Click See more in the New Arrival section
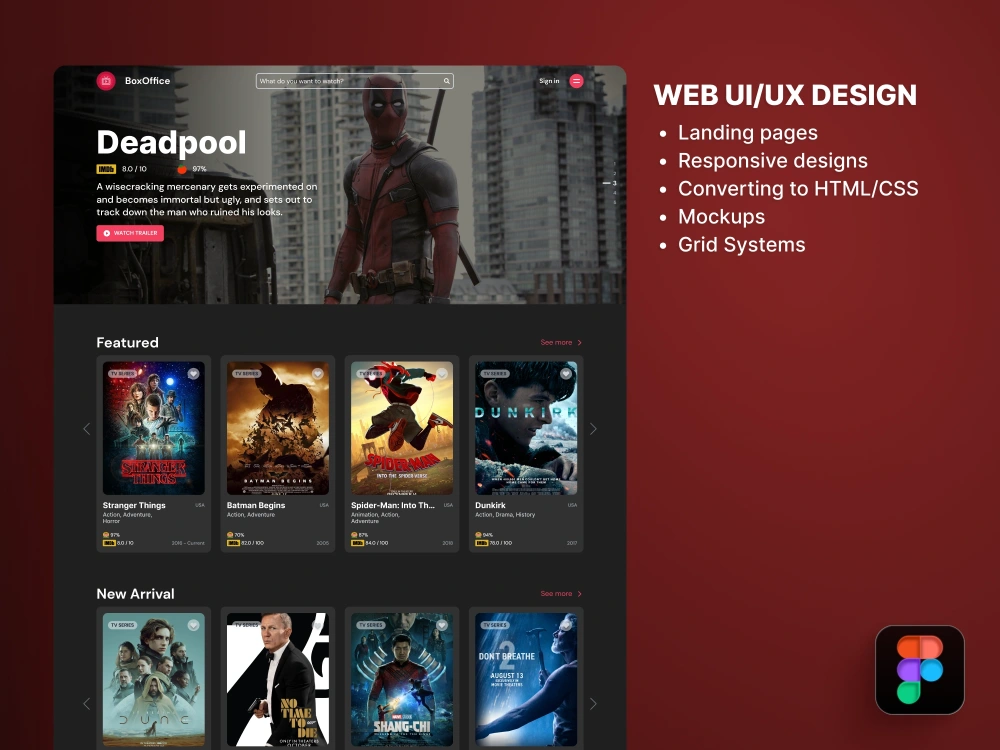The height and width of the screenshot is (750, 1000). click(561, 594)
